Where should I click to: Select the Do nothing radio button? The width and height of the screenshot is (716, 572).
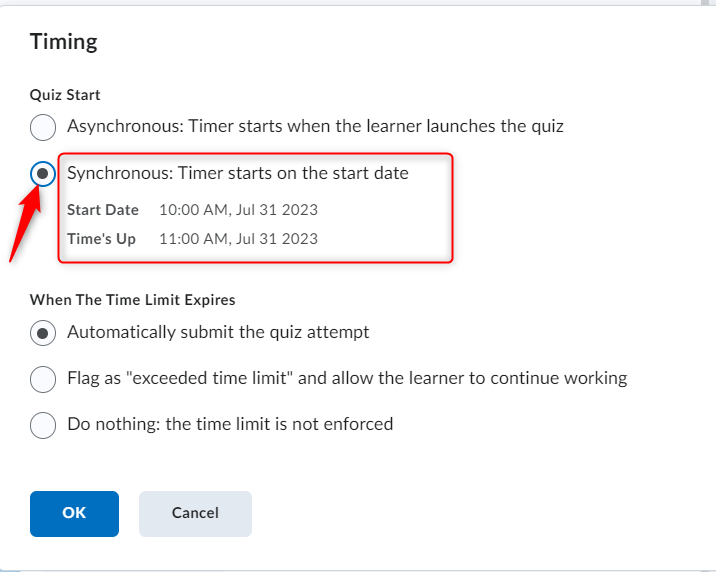[x=43, y=425]
